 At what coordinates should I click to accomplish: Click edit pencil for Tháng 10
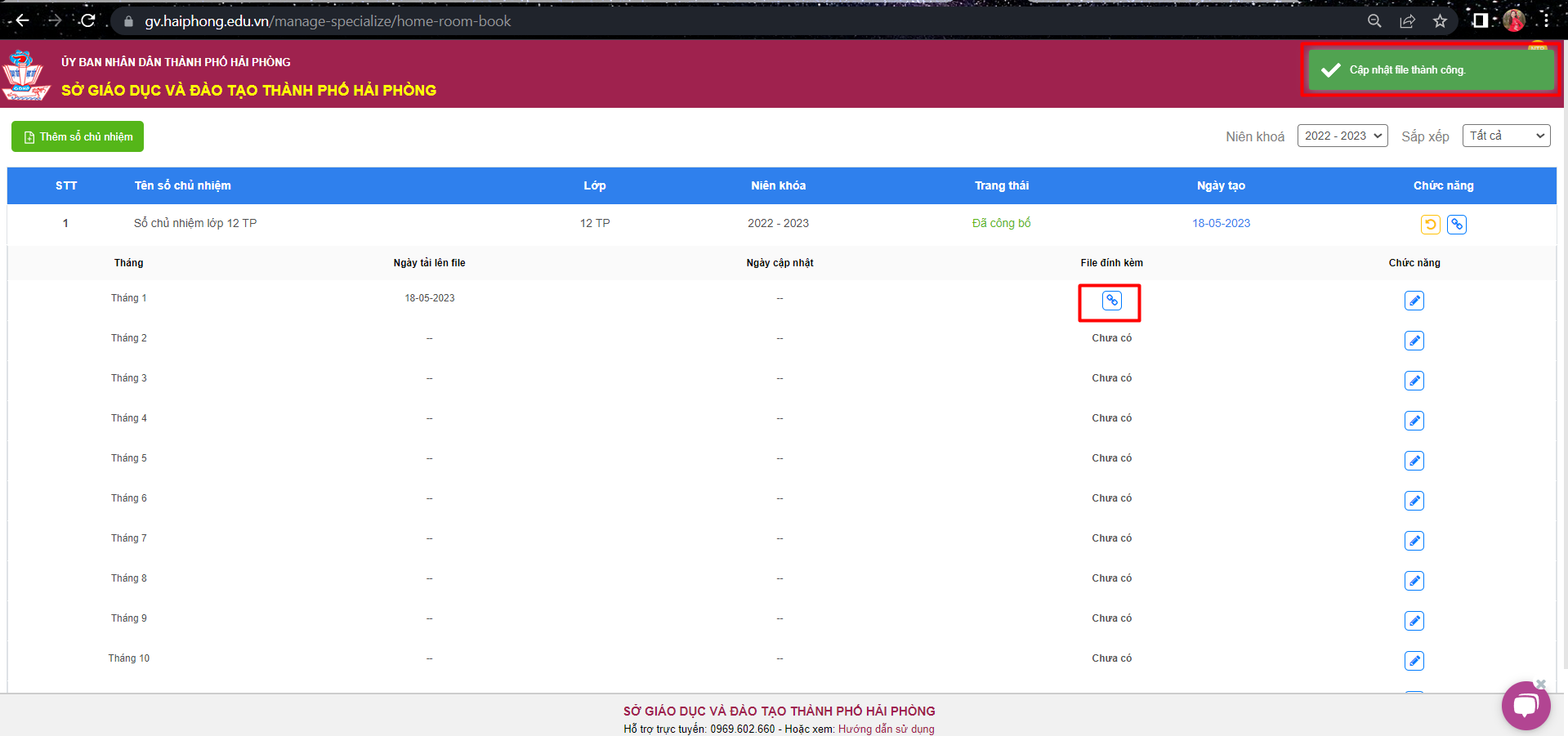point(1414,661)
